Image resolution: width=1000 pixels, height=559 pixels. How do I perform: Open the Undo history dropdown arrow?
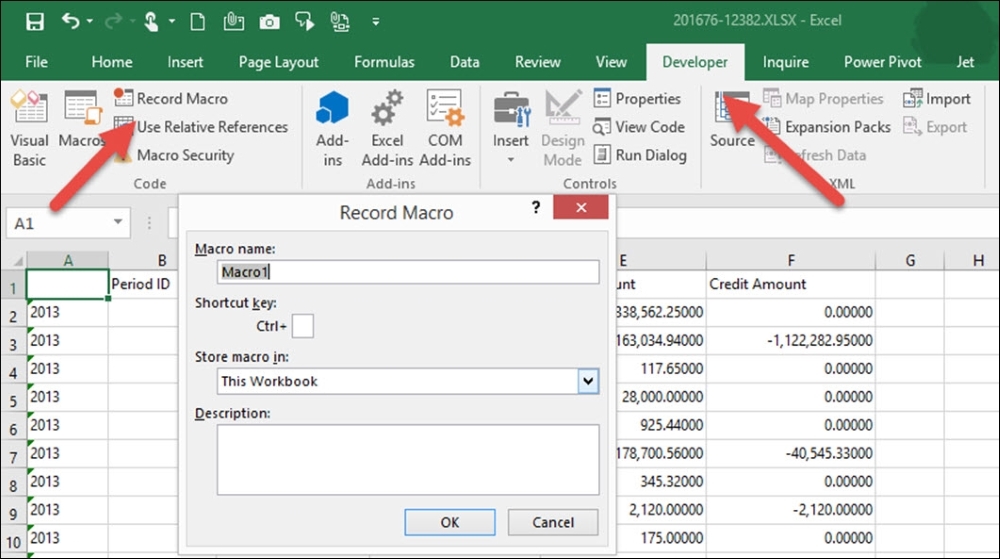(x=90, y=21)
